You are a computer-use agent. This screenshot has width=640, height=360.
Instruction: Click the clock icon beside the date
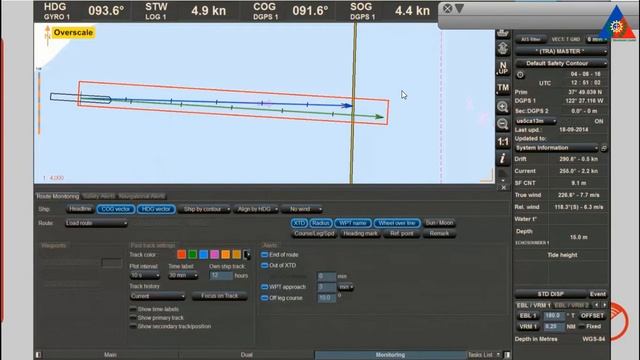(x=520, y=75)
